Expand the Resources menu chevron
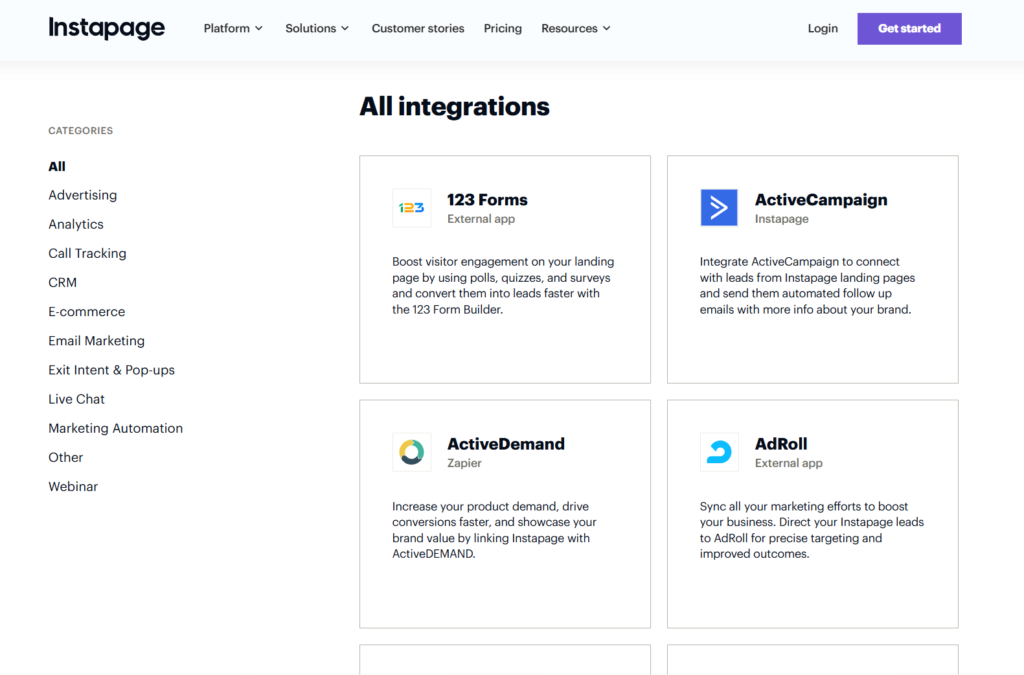Image resolution: width=1024 pixels, height=675 pixels. point(608,29)
